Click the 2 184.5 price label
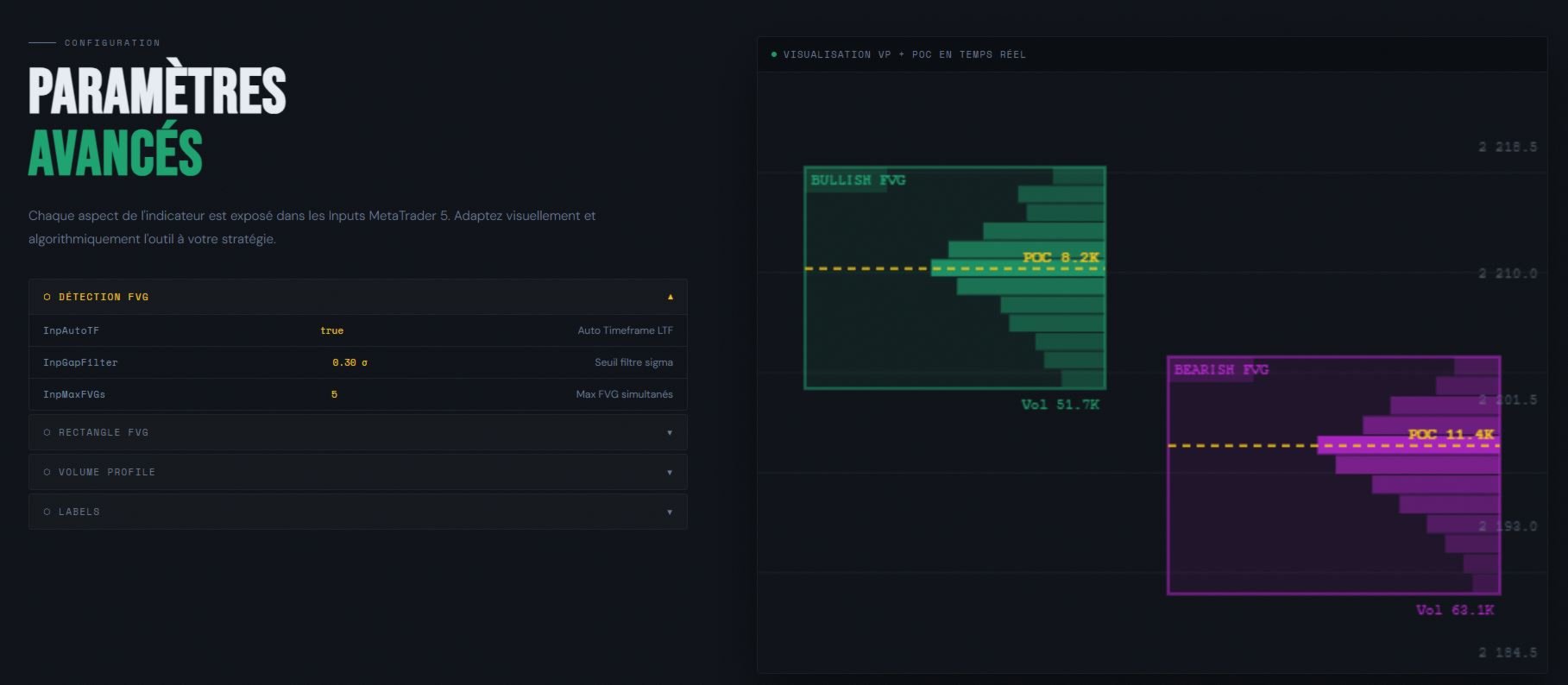This screenshot has height=685, width=1568. coord(1508,652)
